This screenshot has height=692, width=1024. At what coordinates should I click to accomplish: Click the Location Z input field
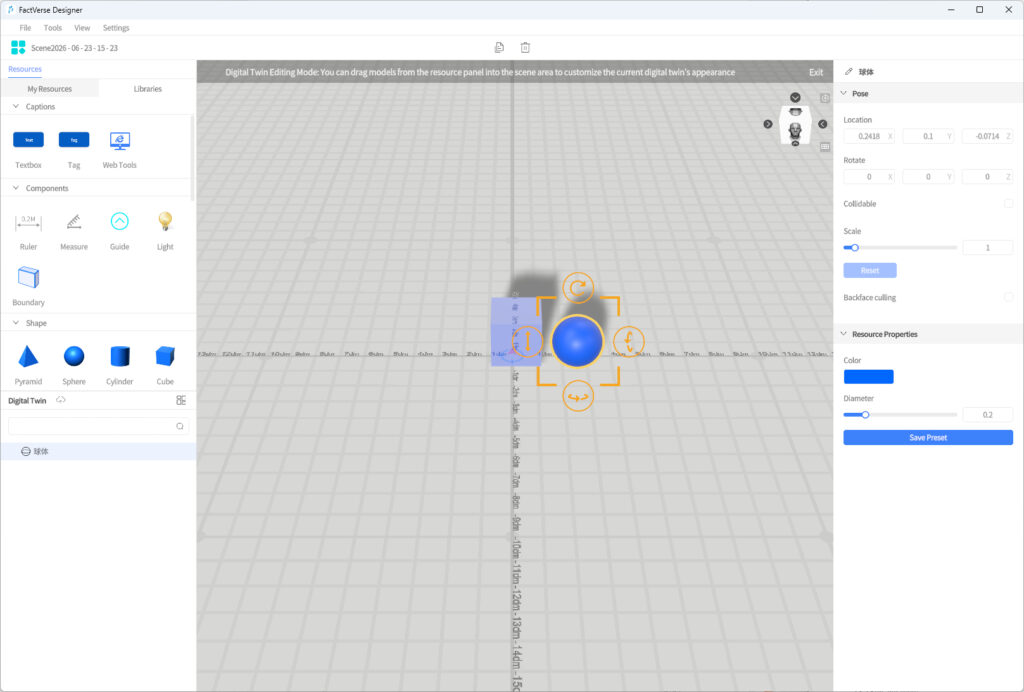pos(987,136)
